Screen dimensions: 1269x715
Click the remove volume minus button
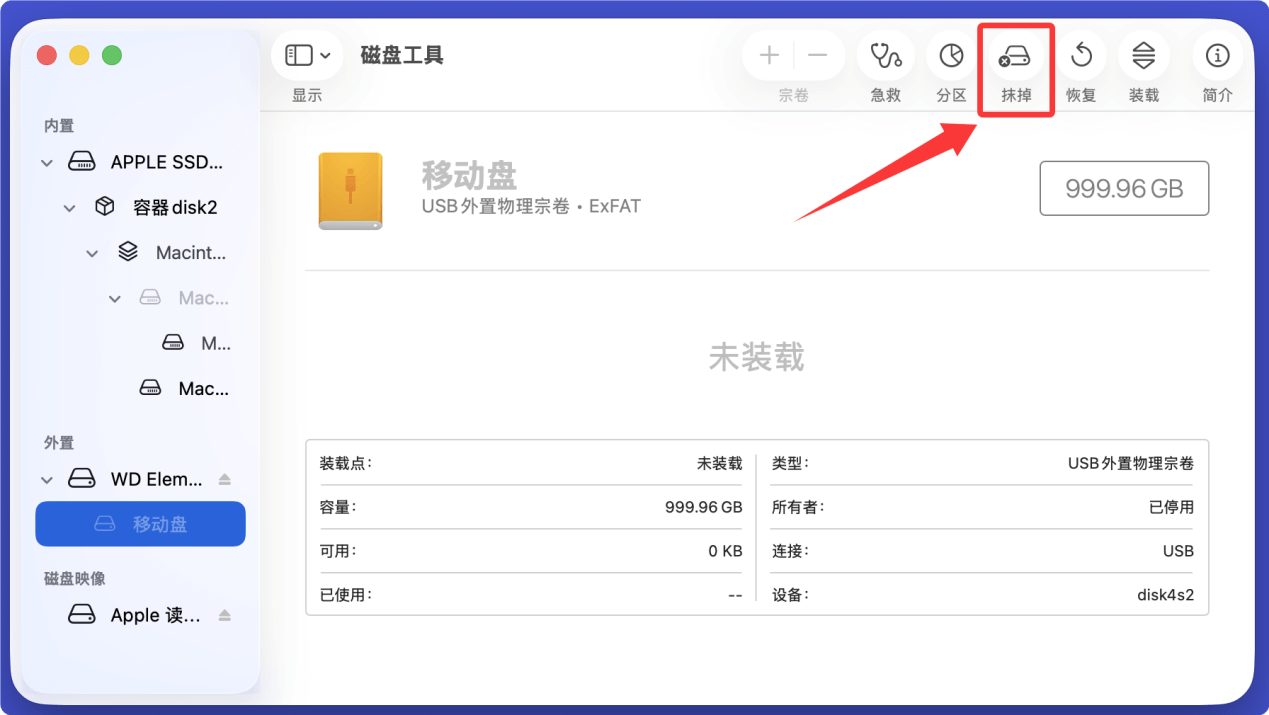pyautogui.click(x=818, y=55)
